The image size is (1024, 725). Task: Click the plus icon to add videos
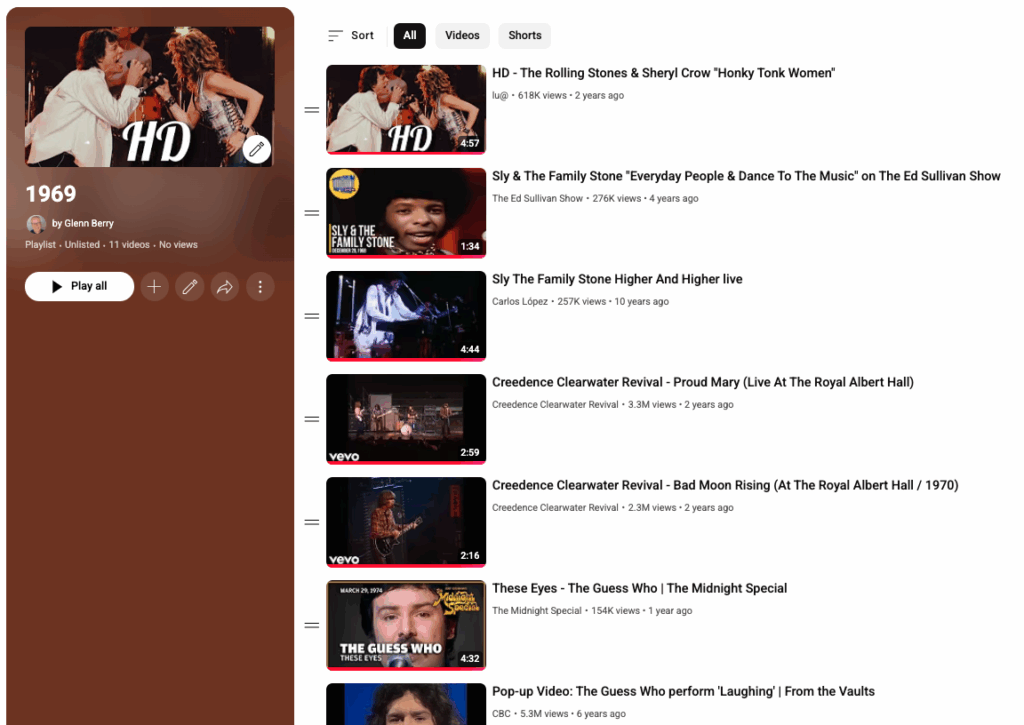click(154, 287)
